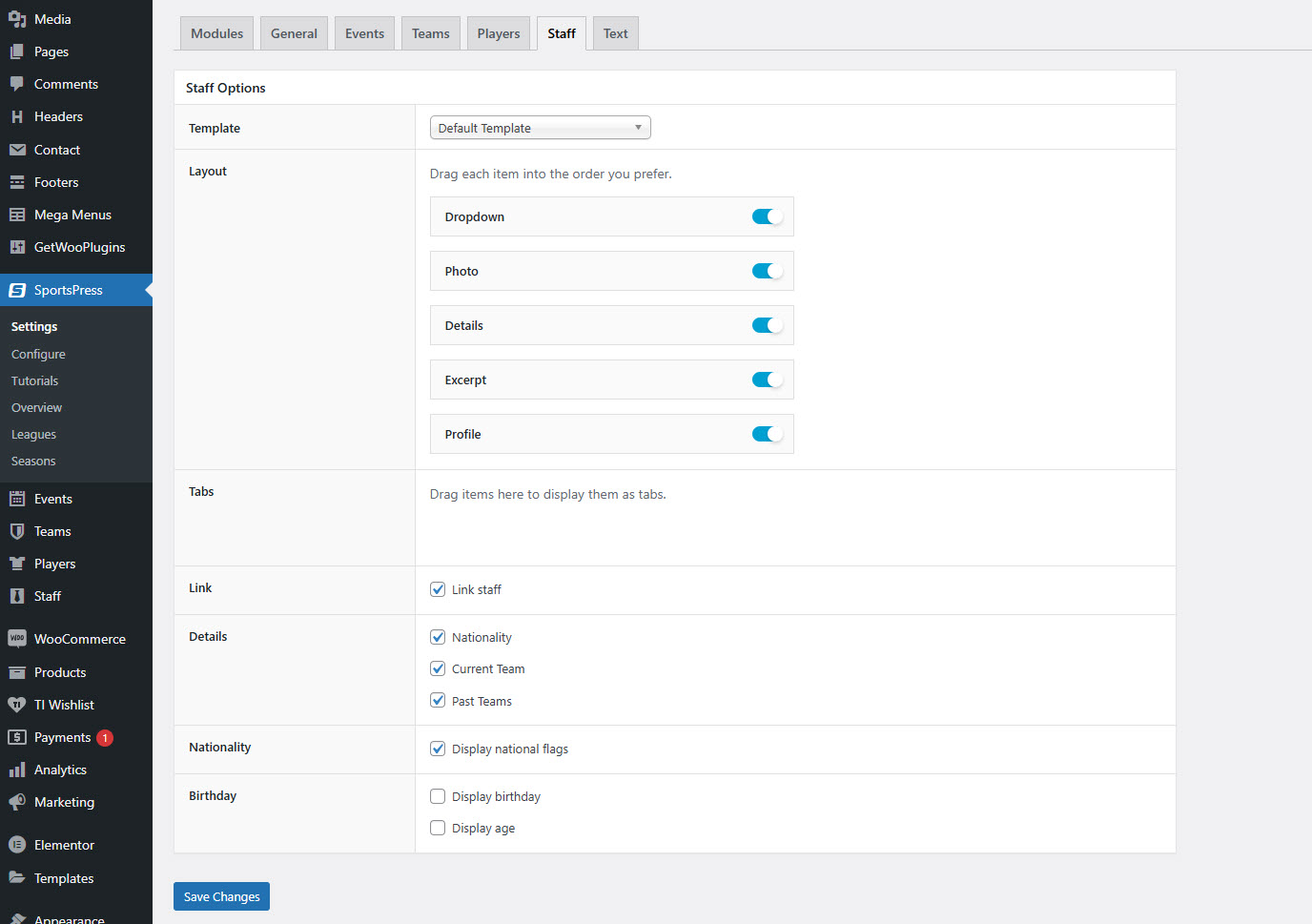This screenshot has width=1312, height=924.
Task: Toggle the Photo layout switch
Action: point(768,271)
